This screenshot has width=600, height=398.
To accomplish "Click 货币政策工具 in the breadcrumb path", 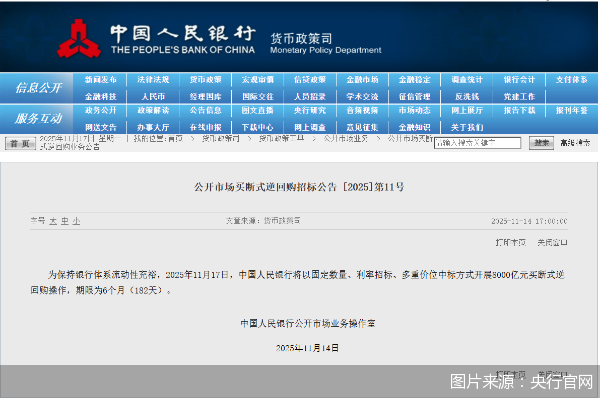I will tap(282, 138).
